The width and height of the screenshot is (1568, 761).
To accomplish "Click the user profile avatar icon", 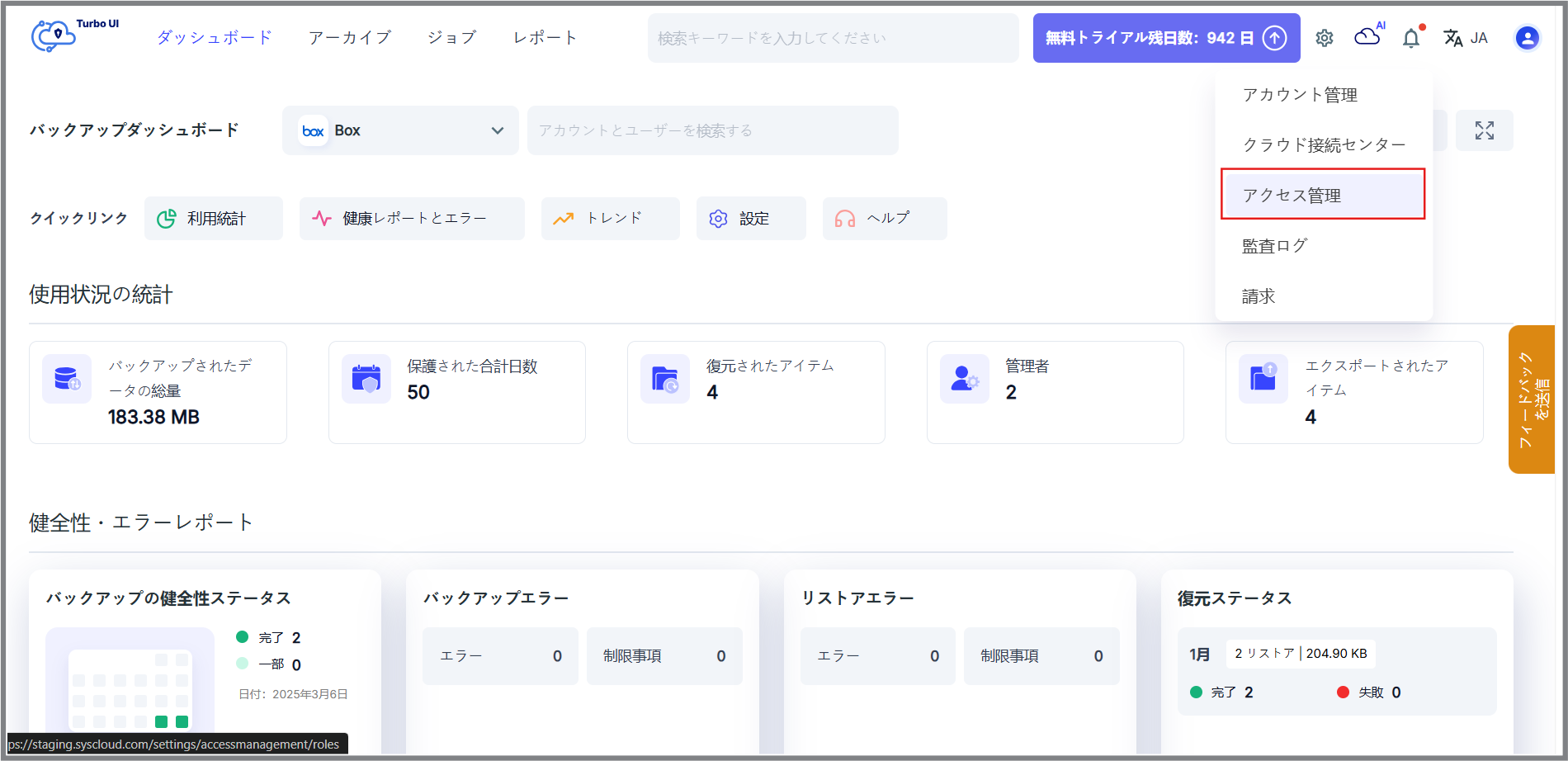I will point(1527,38).
